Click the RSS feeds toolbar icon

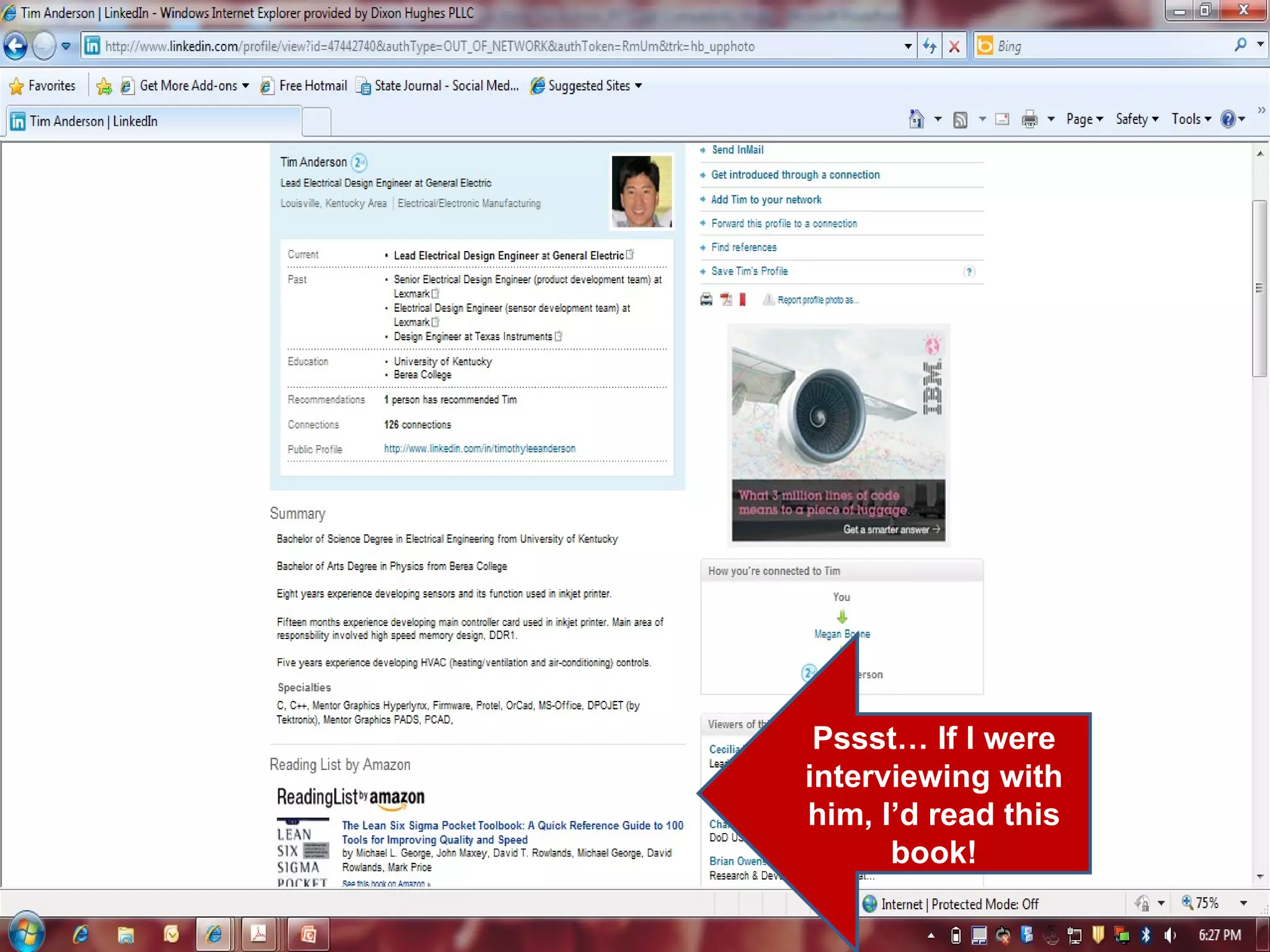(x=960, y=119)
